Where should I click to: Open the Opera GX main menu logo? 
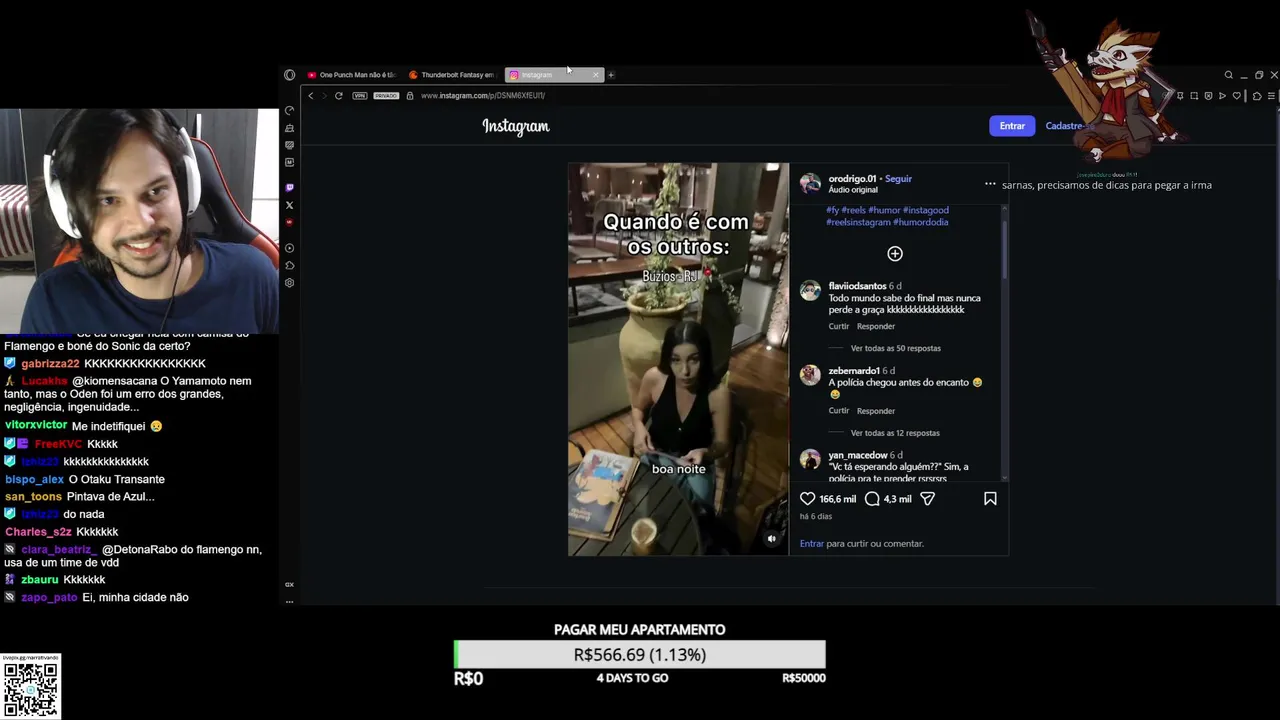289,75
